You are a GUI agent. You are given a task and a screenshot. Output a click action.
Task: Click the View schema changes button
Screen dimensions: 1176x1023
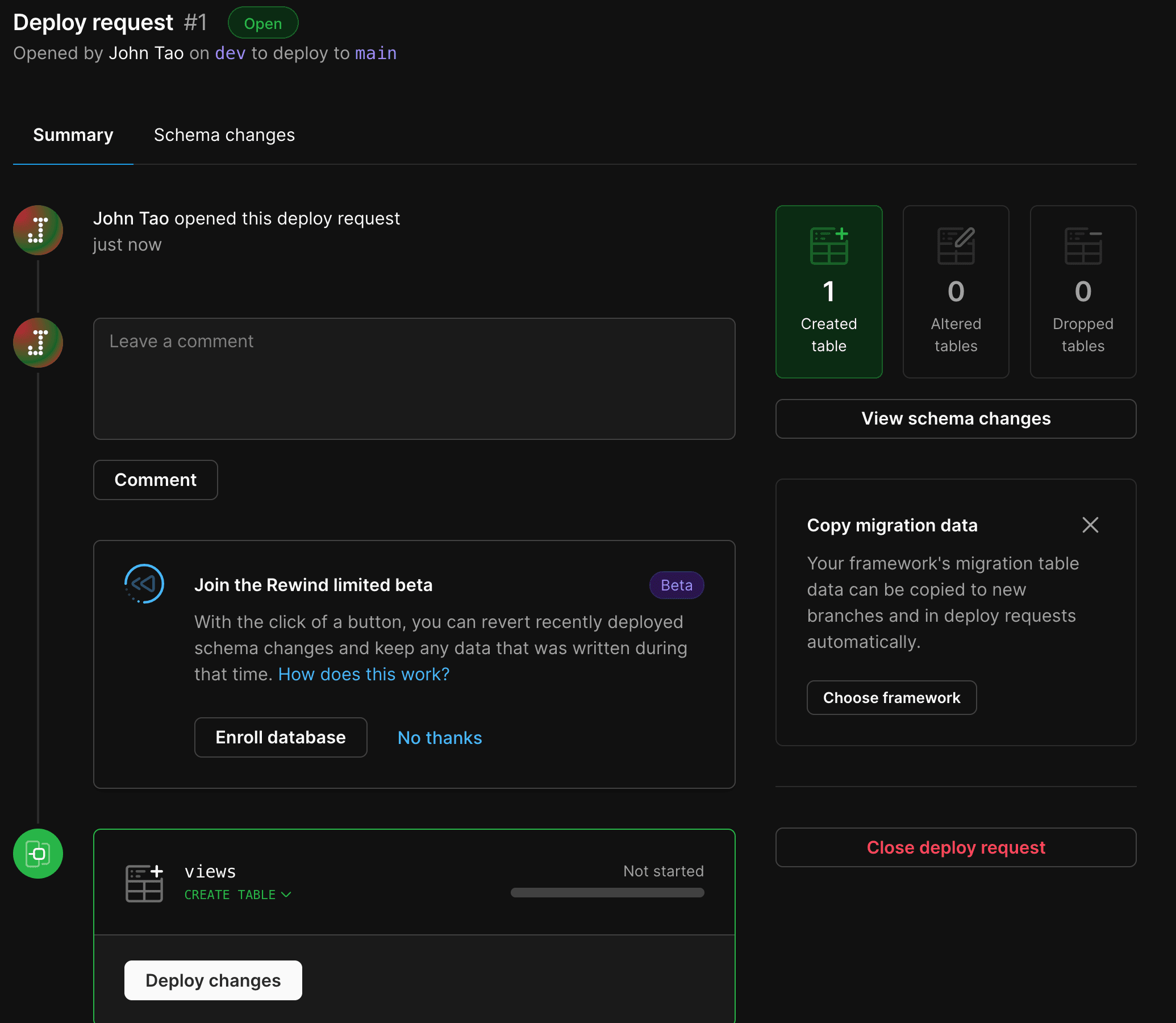click(x=956, y=418)
